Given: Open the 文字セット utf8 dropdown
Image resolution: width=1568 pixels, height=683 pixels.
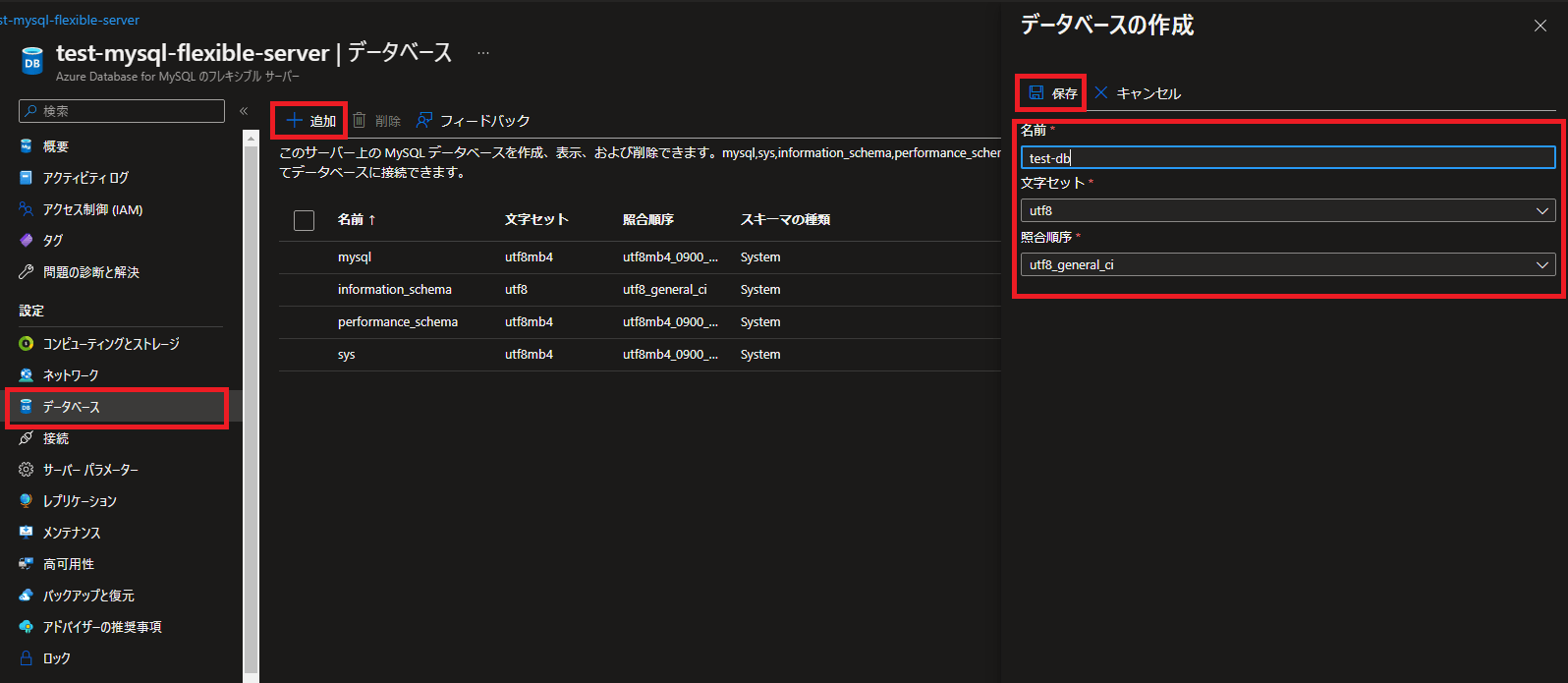Looking at the screenshot, I should [x=1288, y=210].
